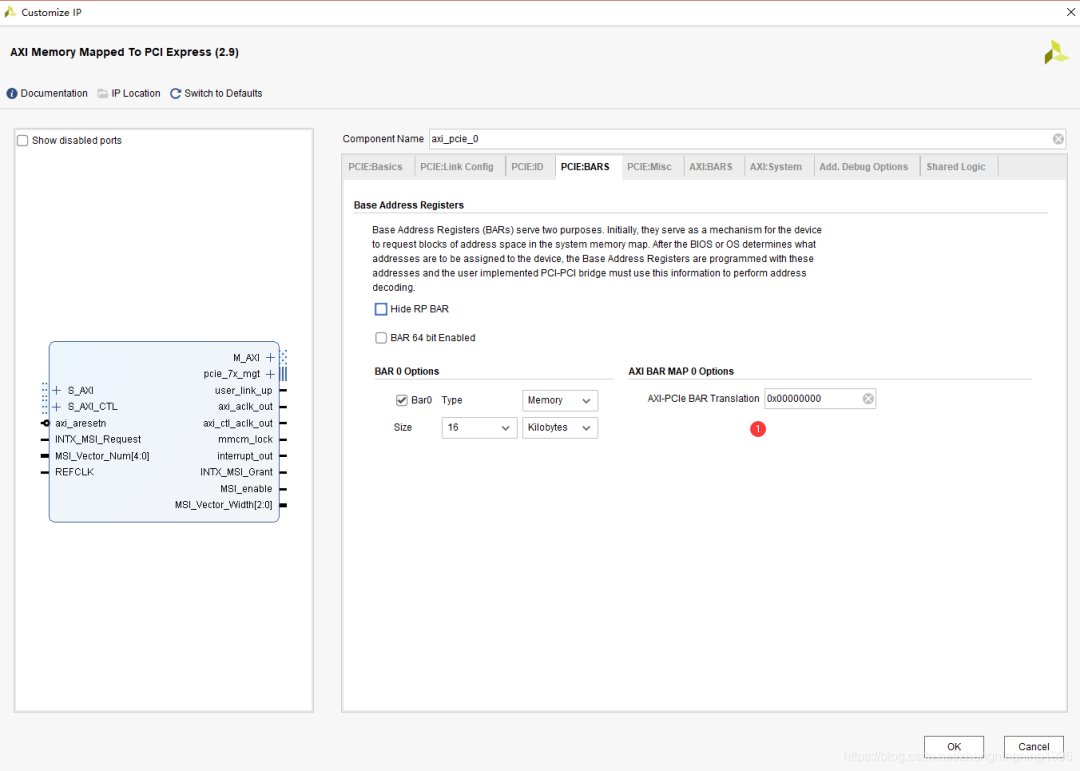Switch to the PCIE:Link Config tab
Viewport: 1080px width, 771px height.
(456, 167)
